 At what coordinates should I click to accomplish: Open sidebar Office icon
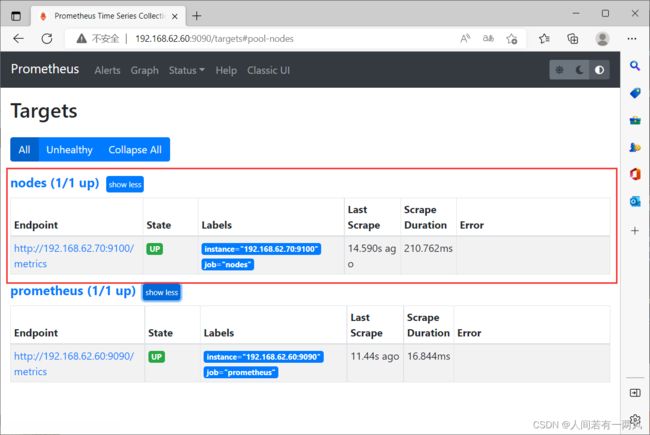(635, 174)
